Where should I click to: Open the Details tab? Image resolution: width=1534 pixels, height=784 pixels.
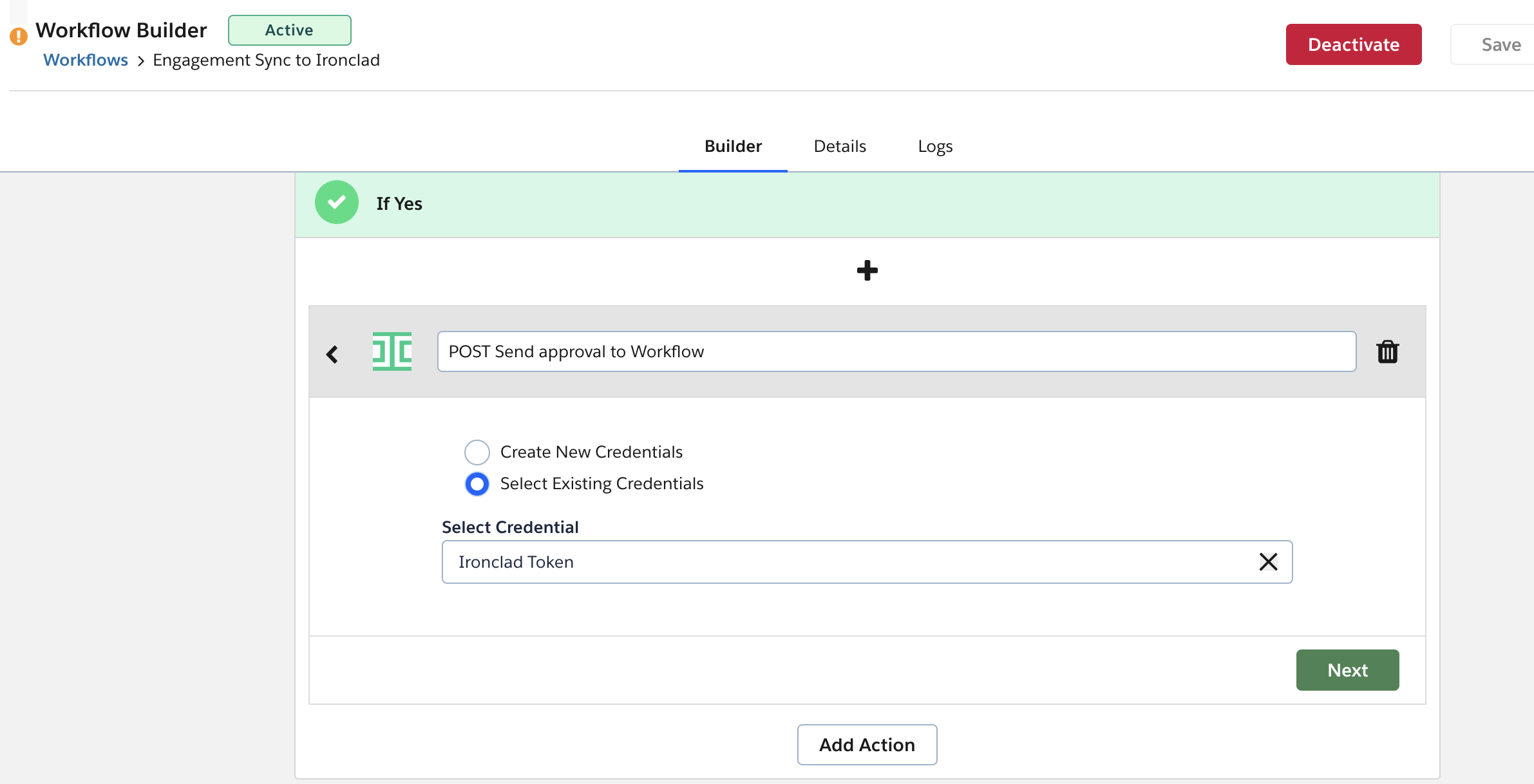(840, 146)
